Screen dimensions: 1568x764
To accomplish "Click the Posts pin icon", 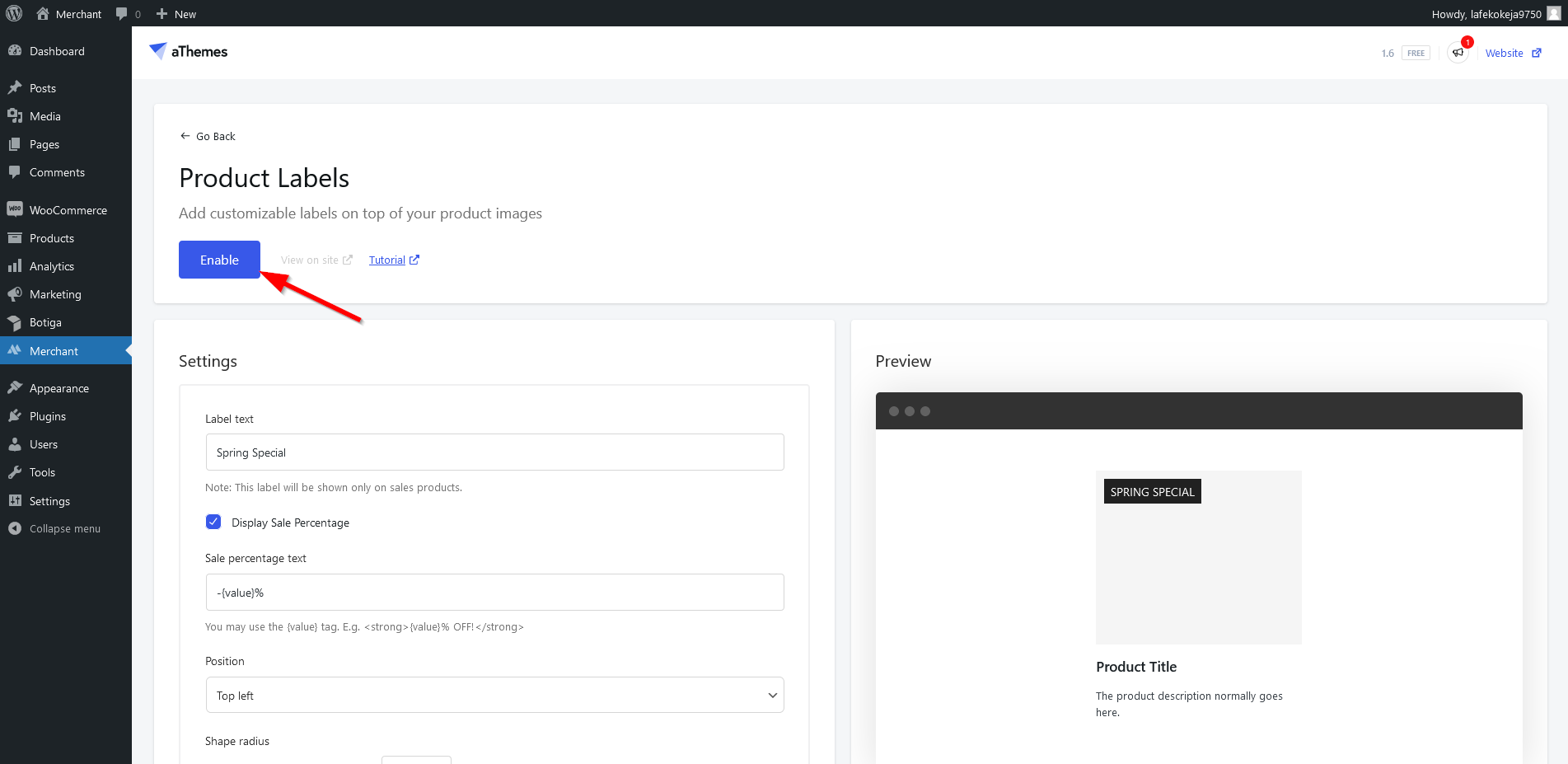I will coord(15,88).
